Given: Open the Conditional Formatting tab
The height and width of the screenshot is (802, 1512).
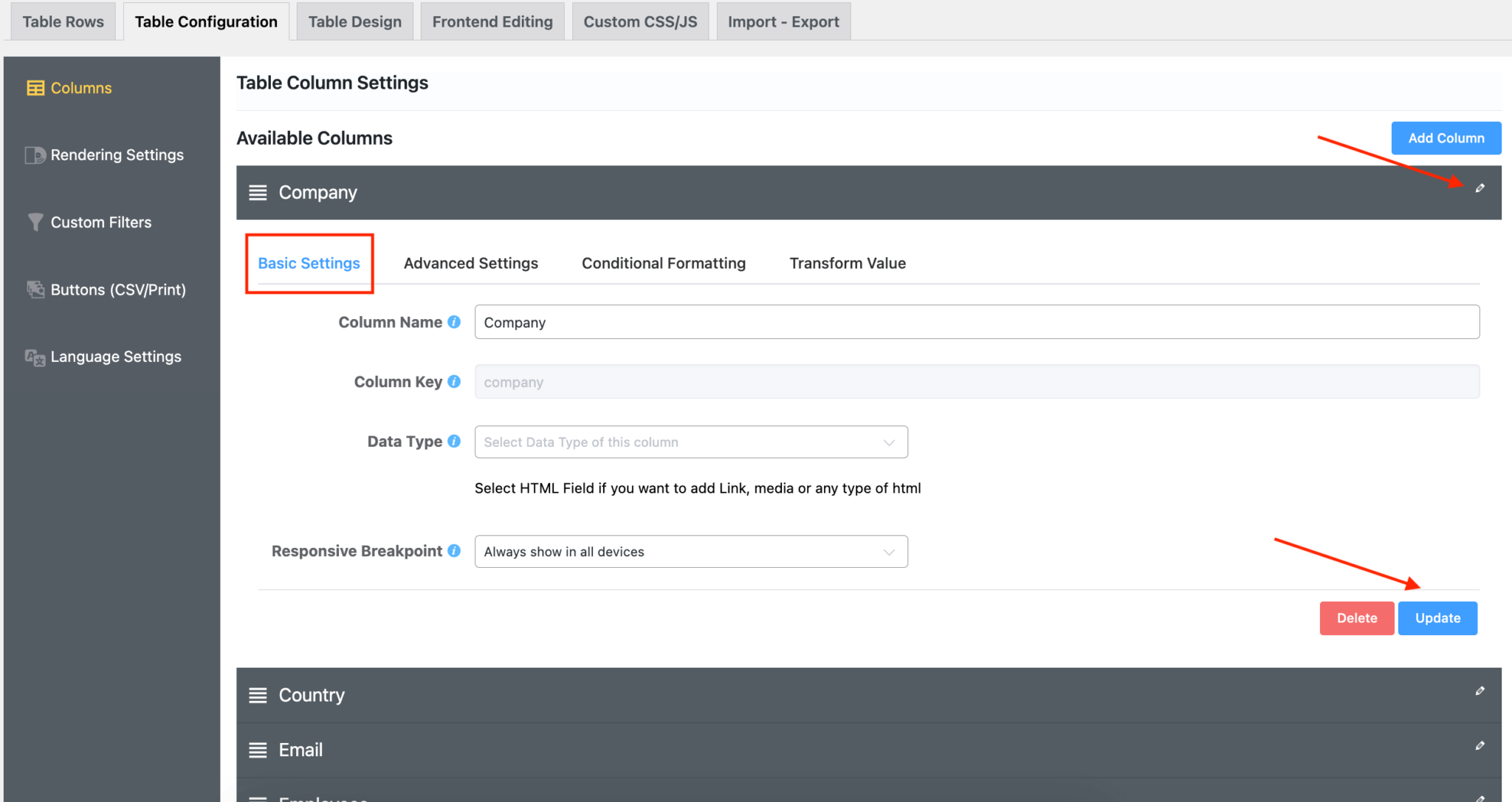Looking at the screenshot, I should point(663,263).
